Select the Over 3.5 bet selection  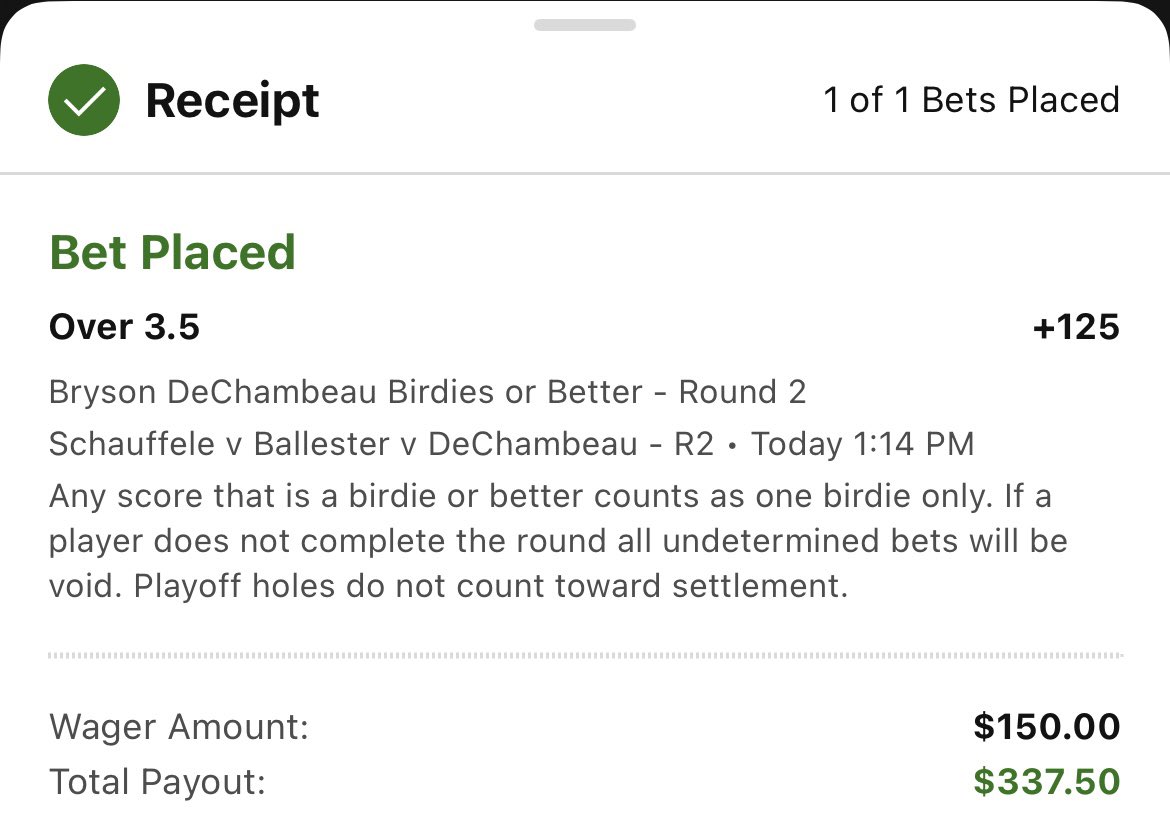125,327
